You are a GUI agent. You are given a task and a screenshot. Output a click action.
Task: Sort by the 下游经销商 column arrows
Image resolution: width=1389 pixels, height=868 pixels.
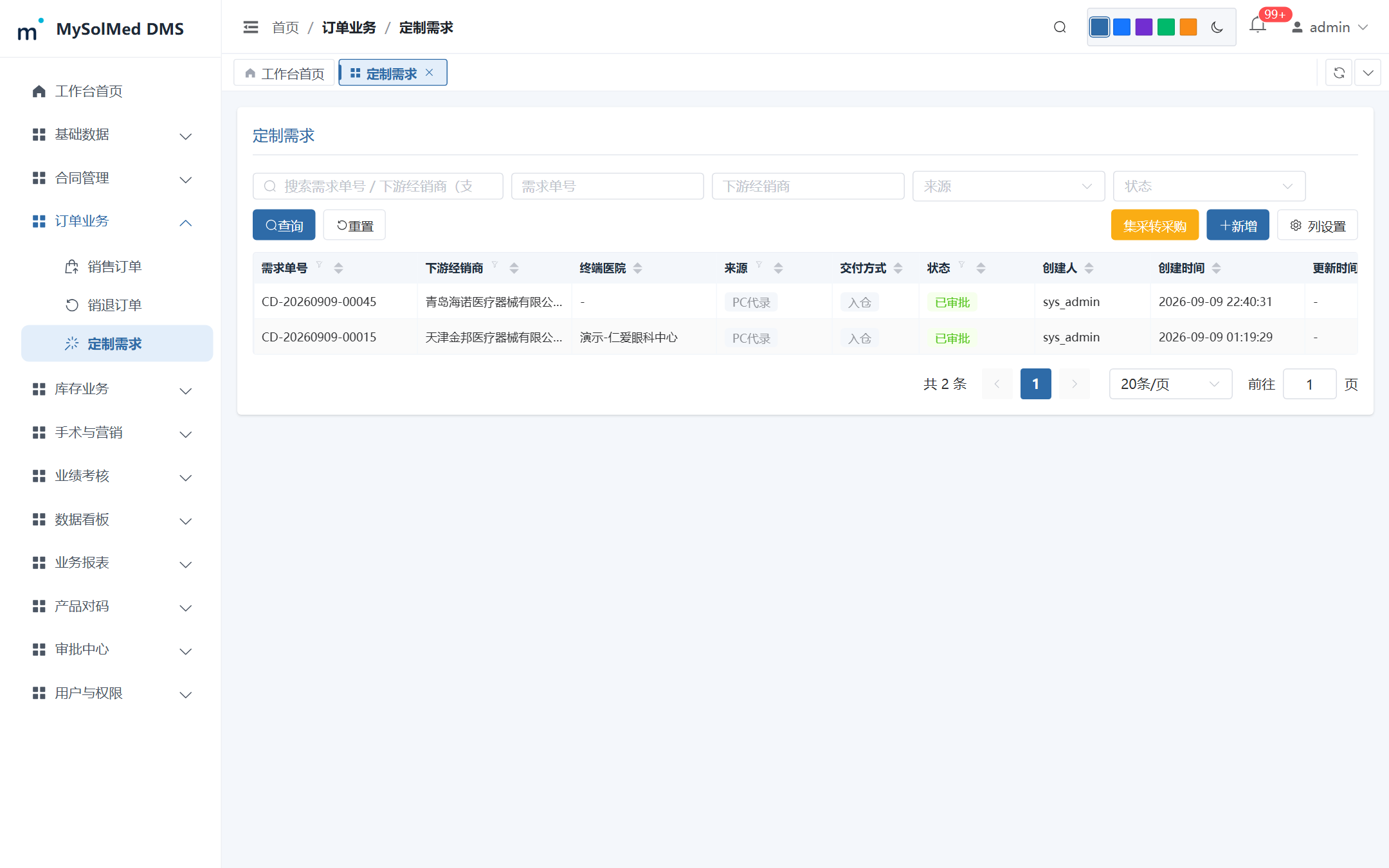[x=514, y=268]
